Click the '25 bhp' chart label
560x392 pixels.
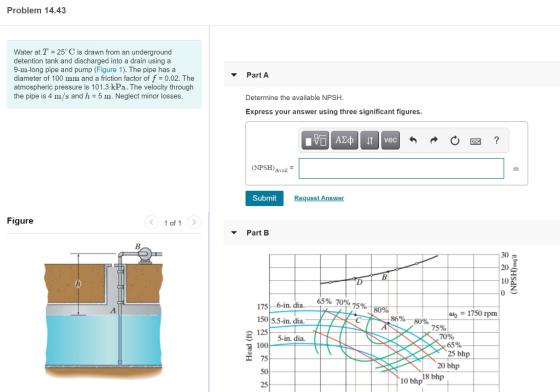[459, 354]
